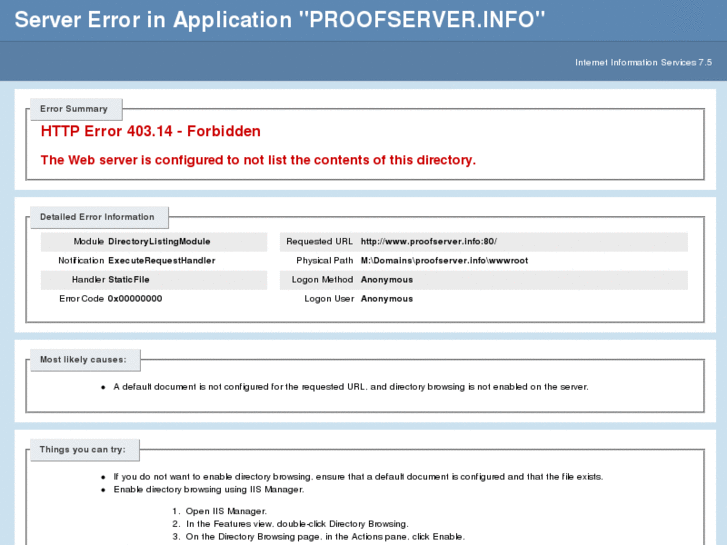Click the Web server is configured message
727x545 pixels.
click(x=258, y=160)
